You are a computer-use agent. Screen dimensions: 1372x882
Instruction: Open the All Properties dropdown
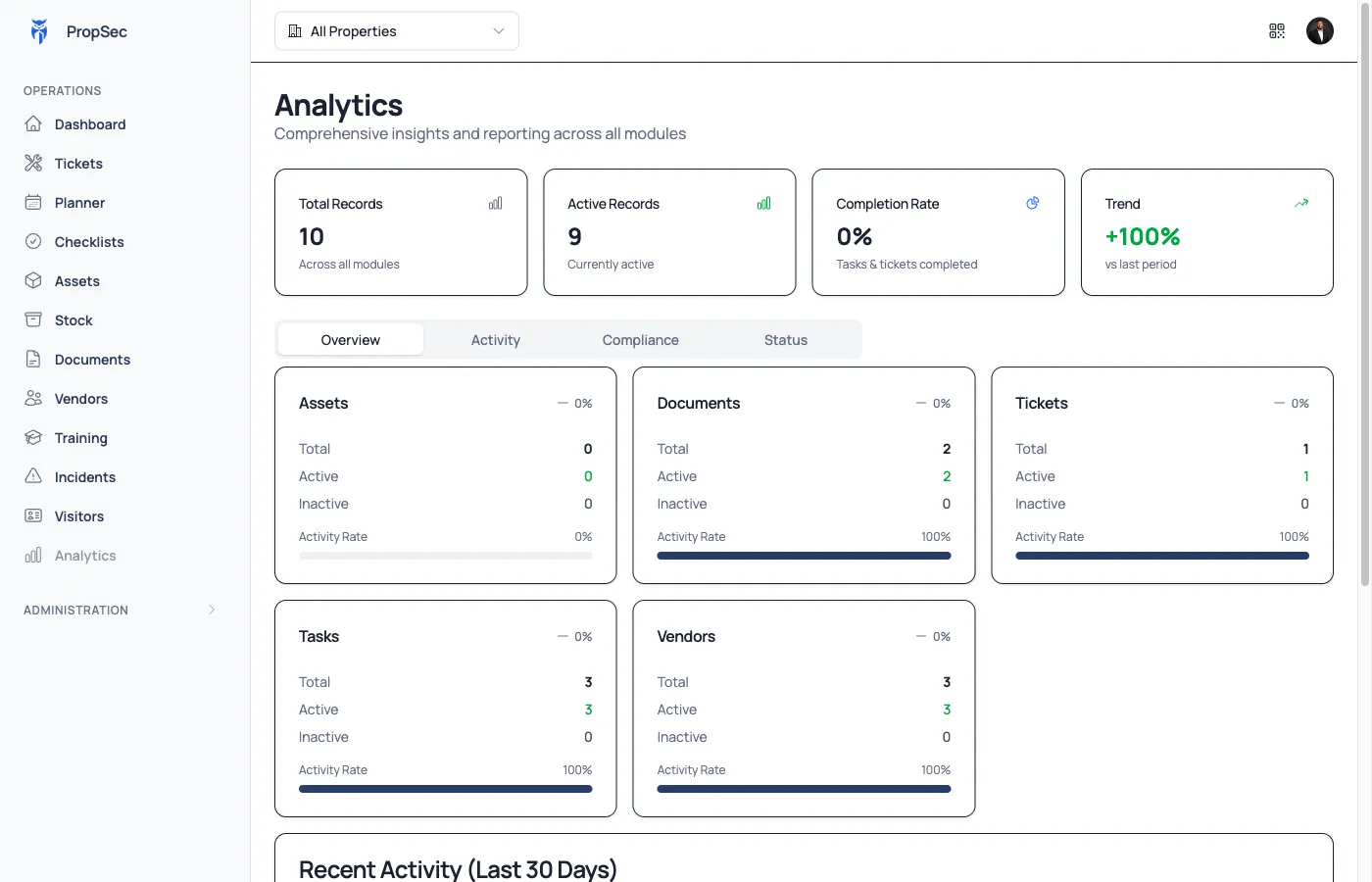[x=397, y=31]
